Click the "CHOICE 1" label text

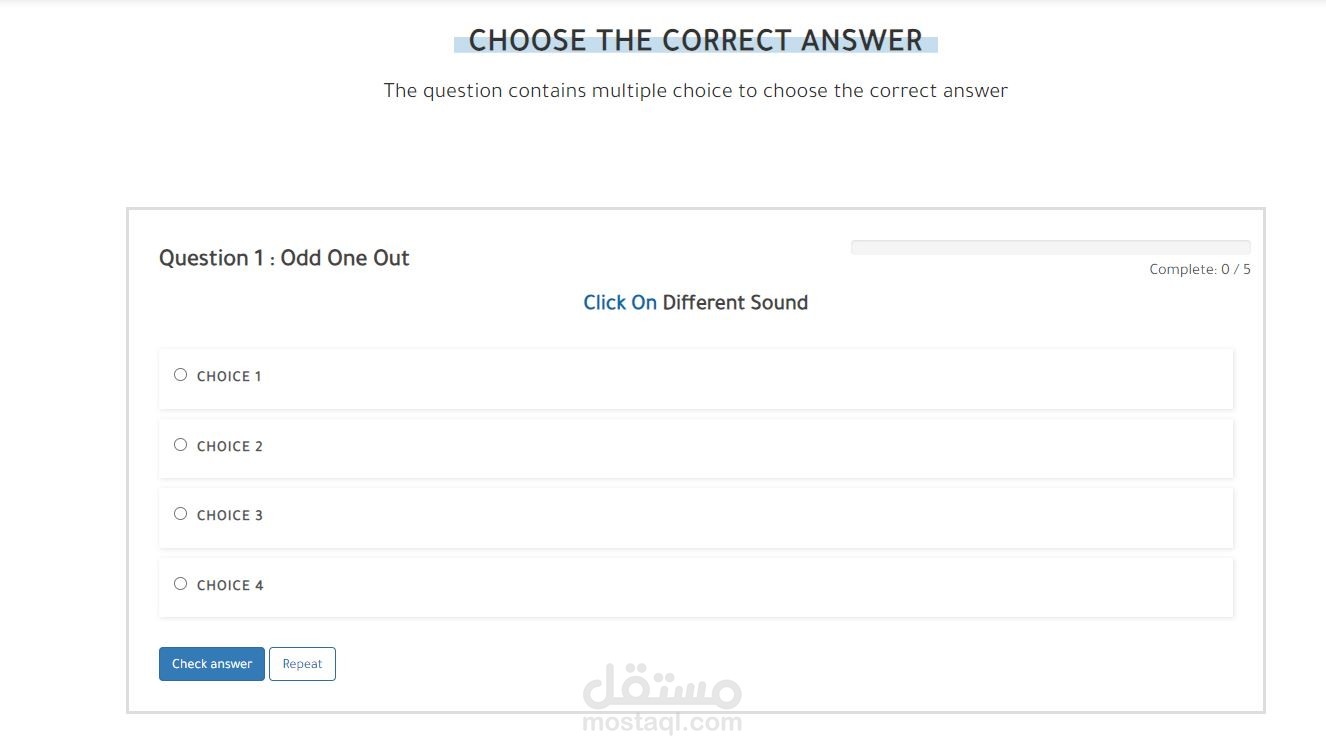pos(229,377)
